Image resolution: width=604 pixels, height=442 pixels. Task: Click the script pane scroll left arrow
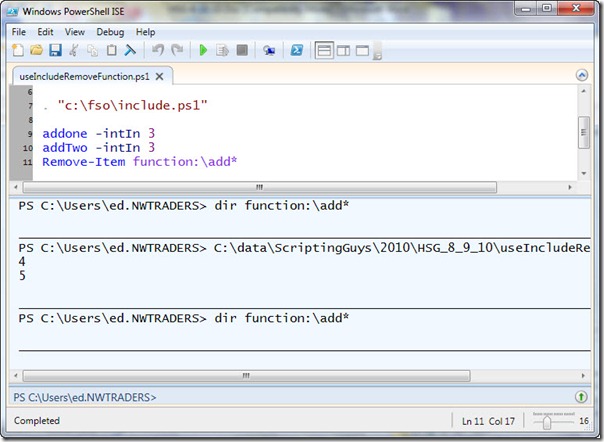click(15, 187)
